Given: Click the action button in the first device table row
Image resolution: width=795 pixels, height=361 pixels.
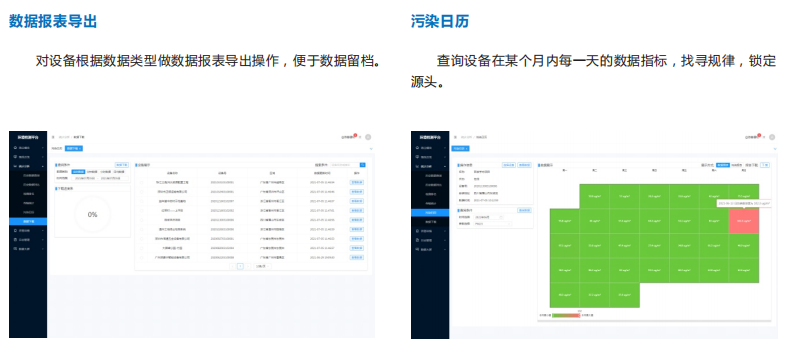Looking at the screenshot, I should 357,182.
